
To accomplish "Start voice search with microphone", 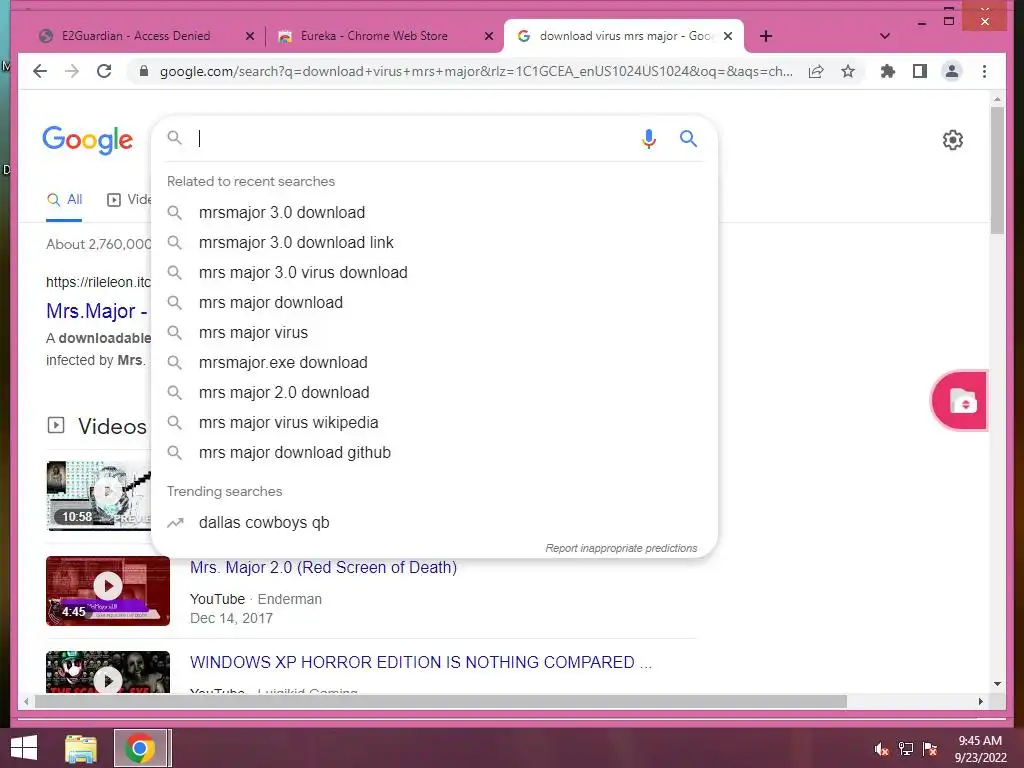I will (x=648, y=138).
